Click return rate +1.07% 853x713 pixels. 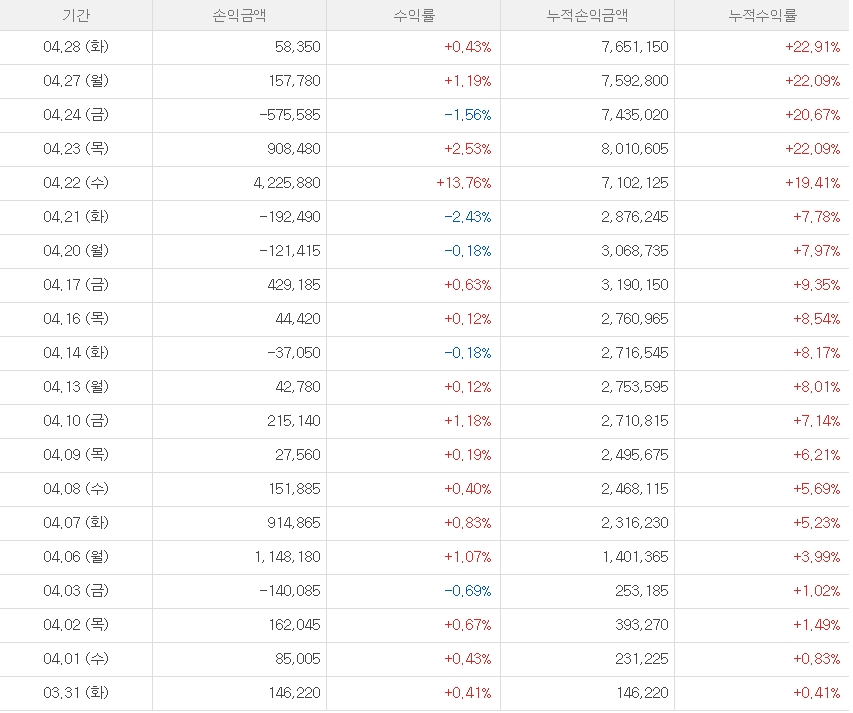468,556
